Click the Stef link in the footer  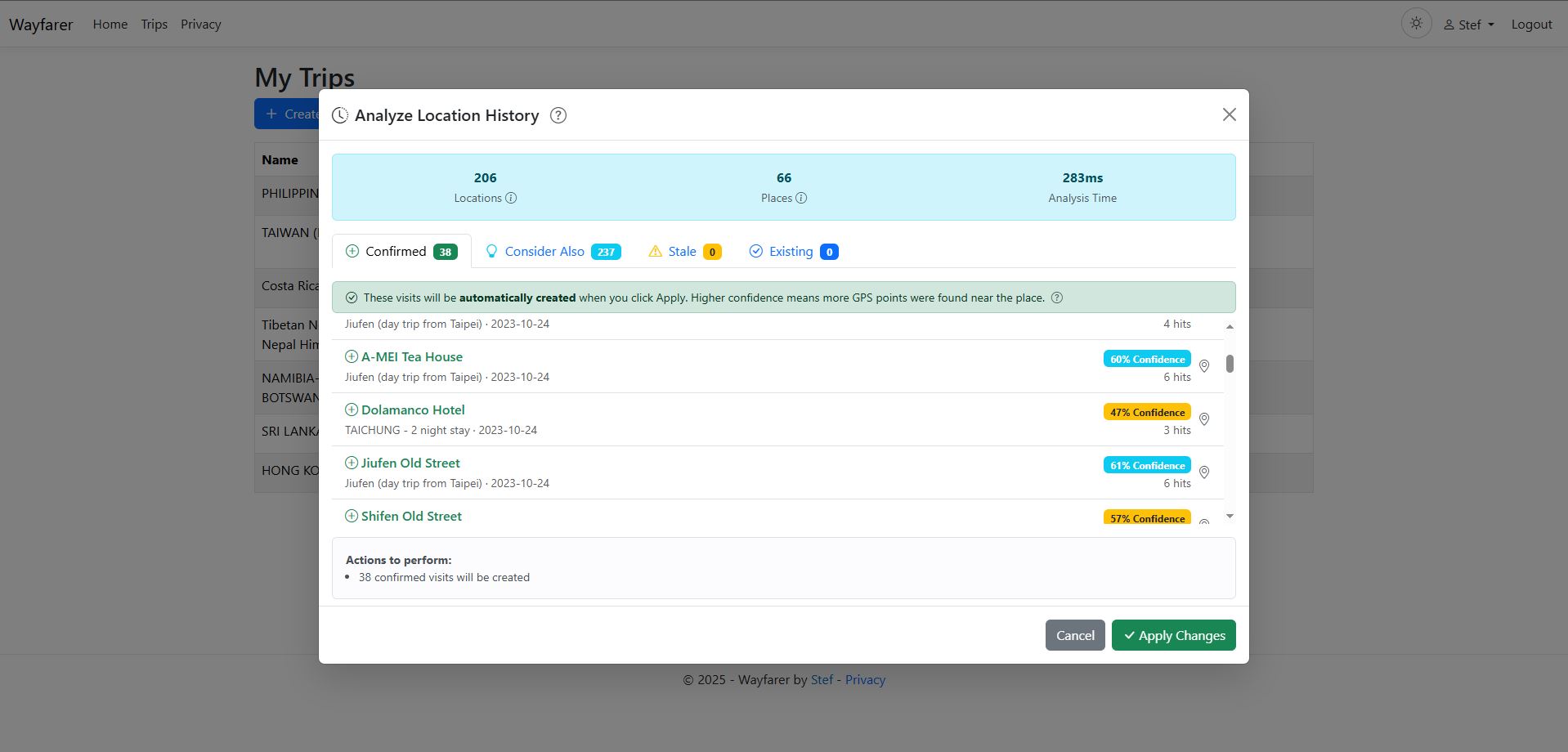(822, 679)
